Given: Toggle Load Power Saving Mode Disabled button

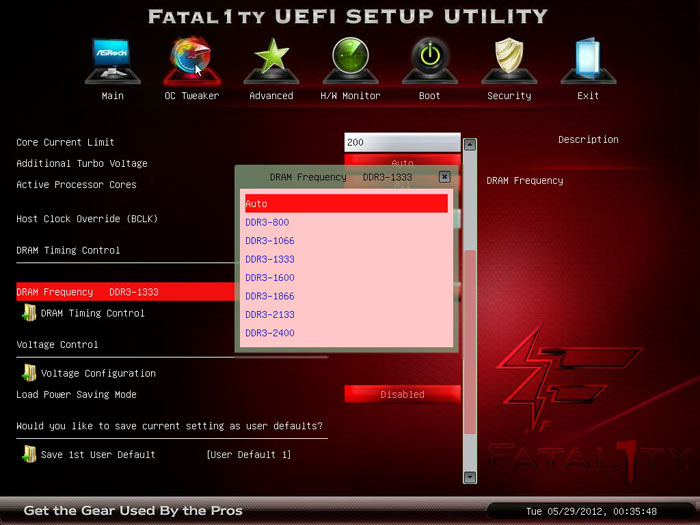Looking at the screenshot, I should point(402,394).
